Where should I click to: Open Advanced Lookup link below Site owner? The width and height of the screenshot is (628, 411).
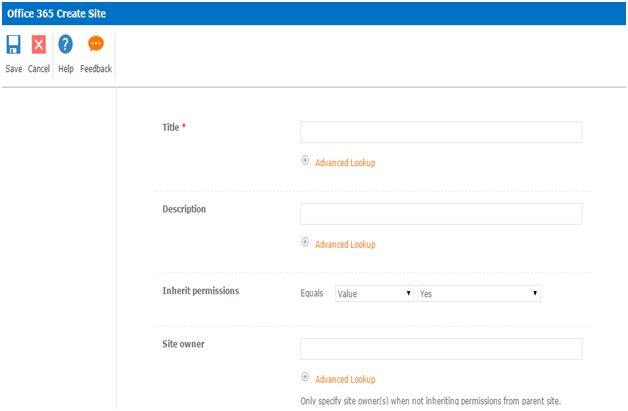click(x=345, y=379)
